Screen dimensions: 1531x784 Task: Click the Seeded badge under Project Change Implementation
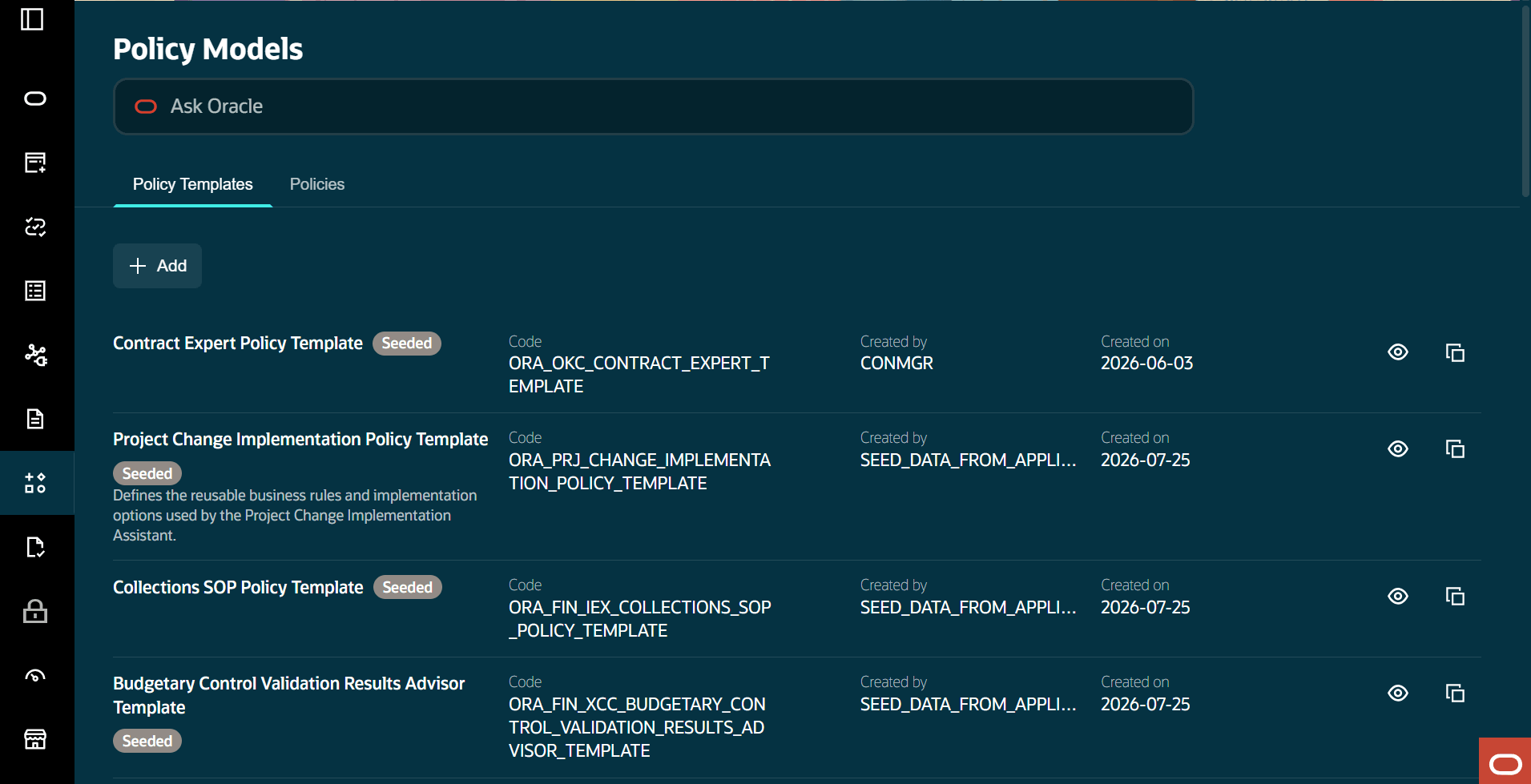tap(147, 474)
